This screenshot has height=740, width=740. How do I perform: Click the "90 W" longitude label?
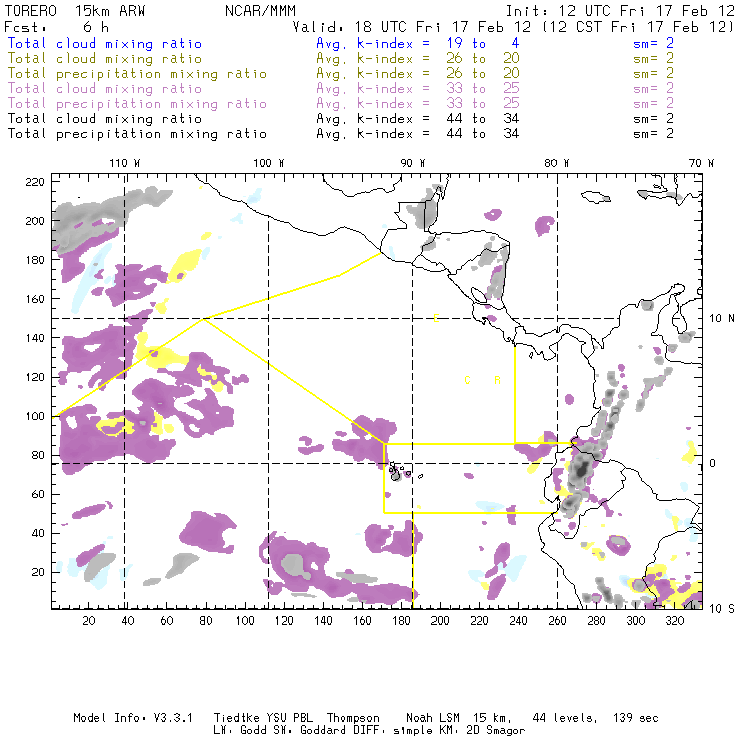(x=413, y=163)
